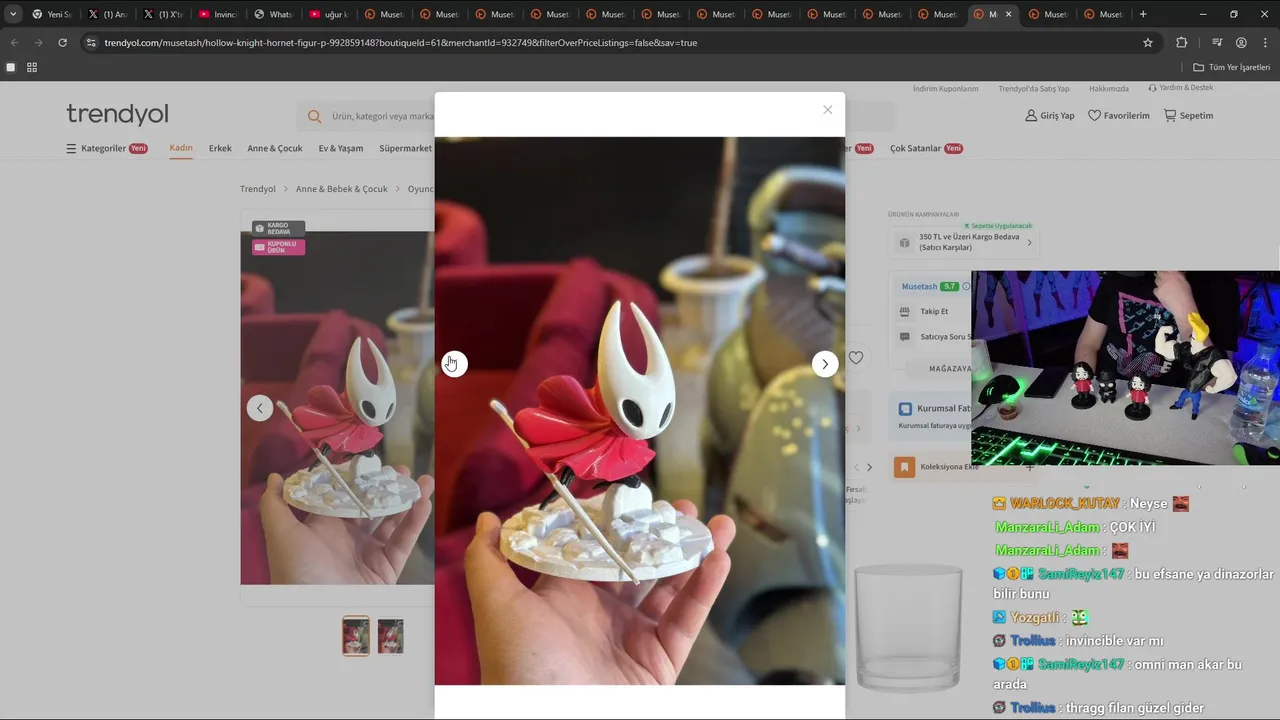Screen dimensions: 1280x720
Task: Switch to the Invinc YouTube tab
Action: 217,14
